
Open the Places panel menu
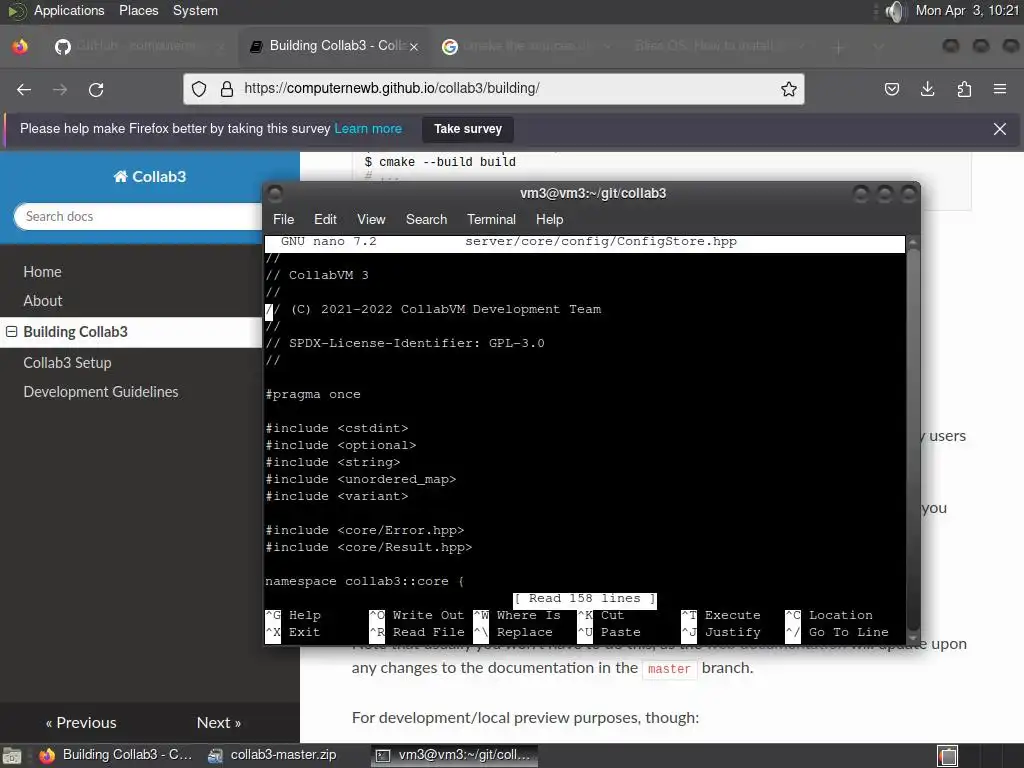coord(138,10)
